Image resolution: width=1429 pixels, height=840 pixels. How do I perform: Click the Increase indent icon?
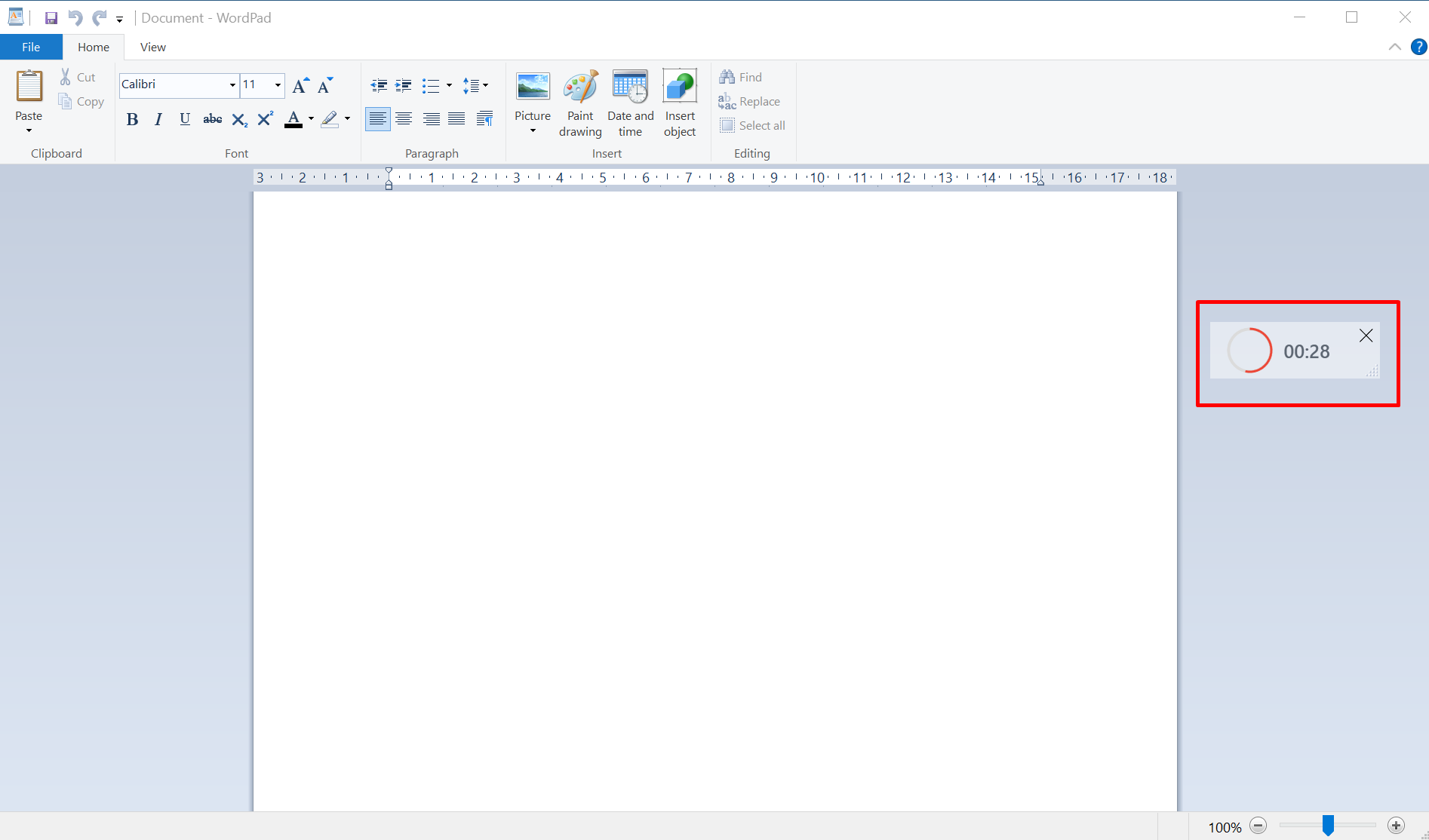coord(404,86)
